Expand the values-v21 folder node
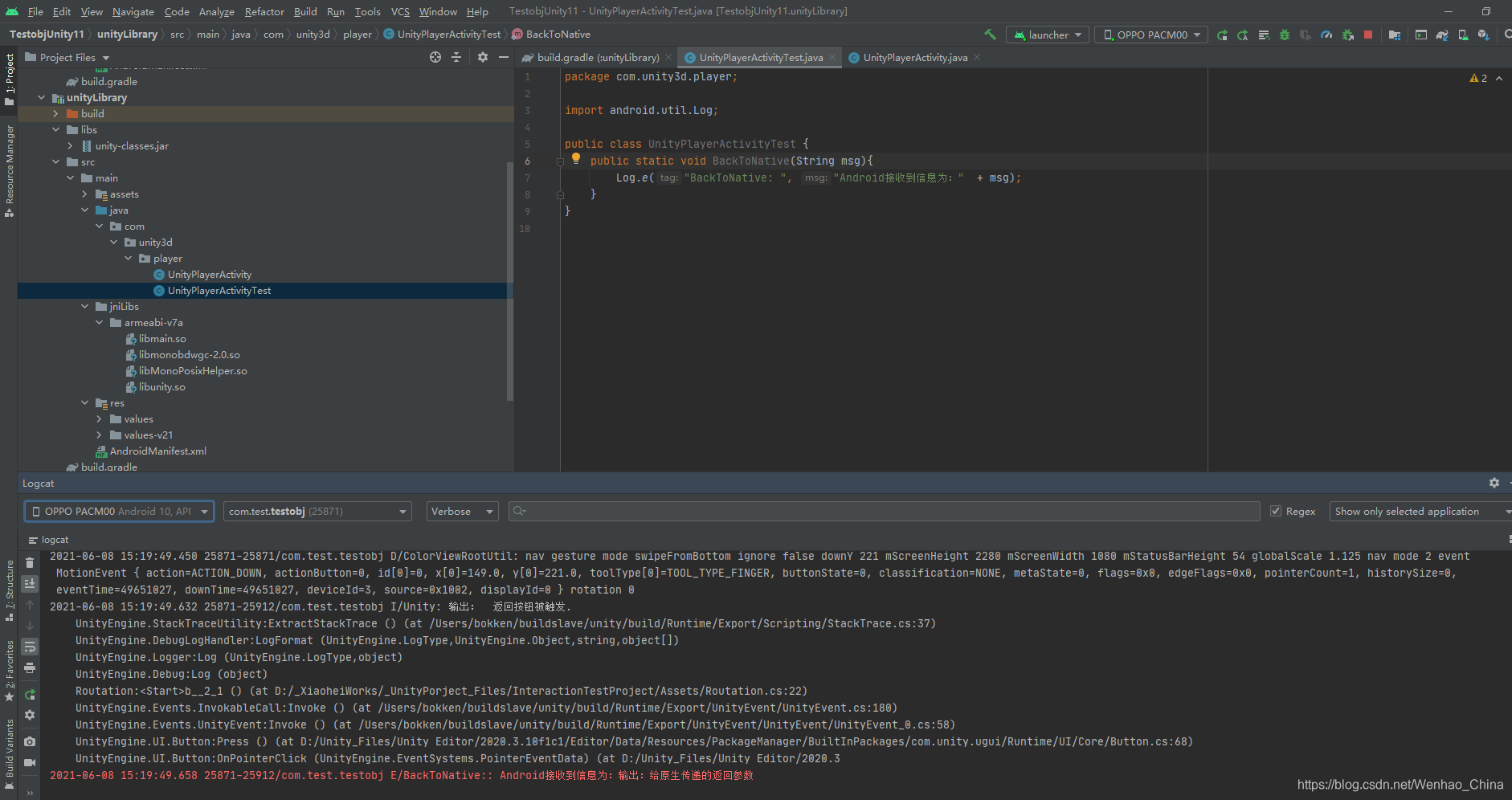 click(x=99, y=435)
